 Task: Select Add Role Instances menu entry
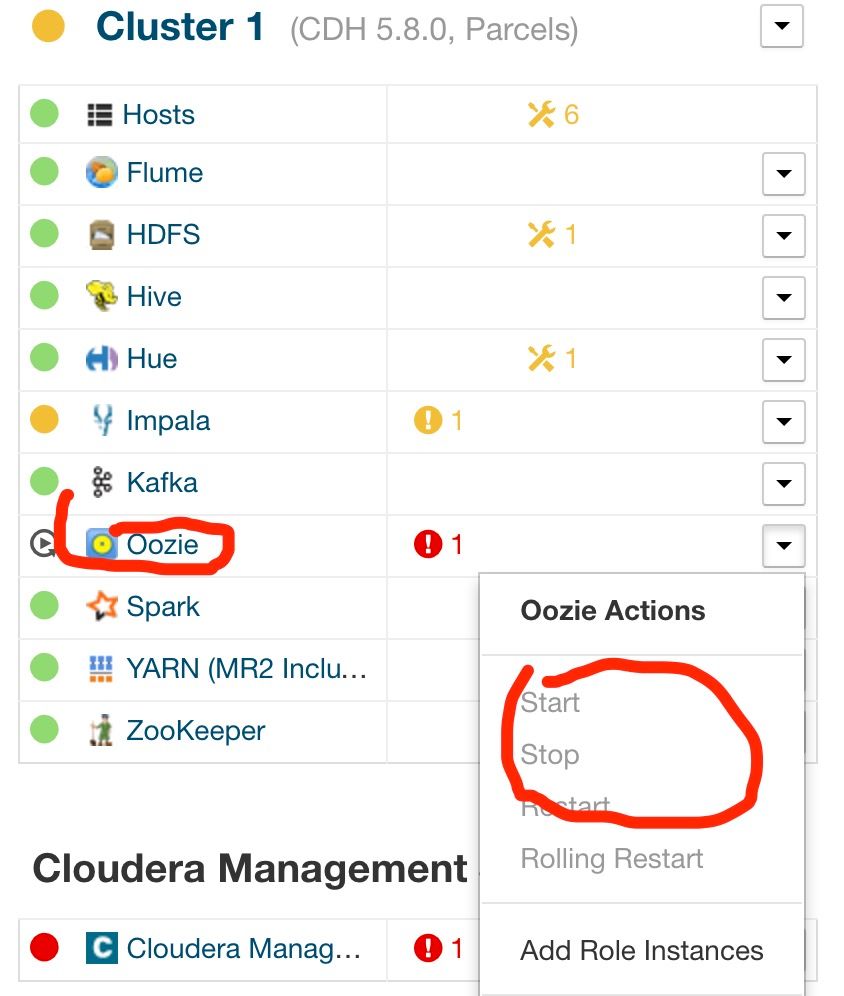tap(641, 950)
